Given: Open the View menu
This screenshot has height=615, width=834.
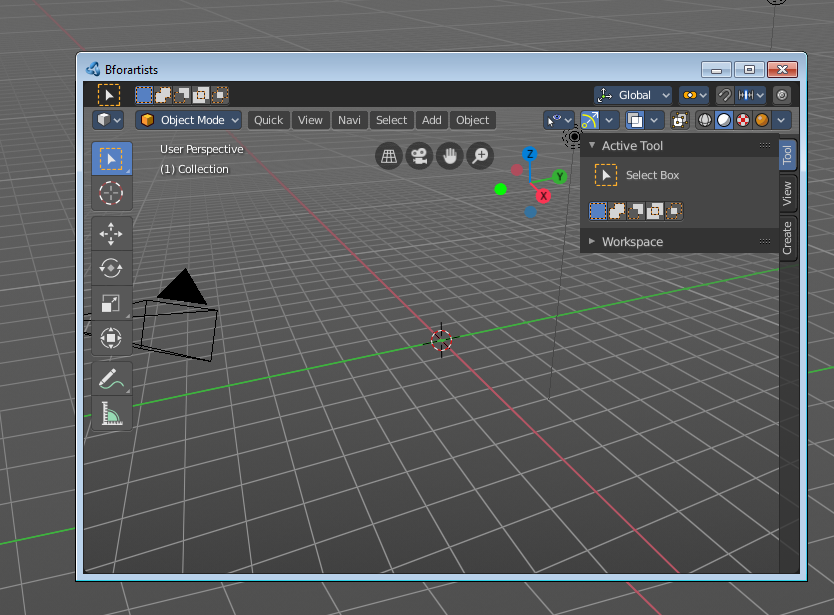Looking at the screenshot, I should (x=310, y=120).
